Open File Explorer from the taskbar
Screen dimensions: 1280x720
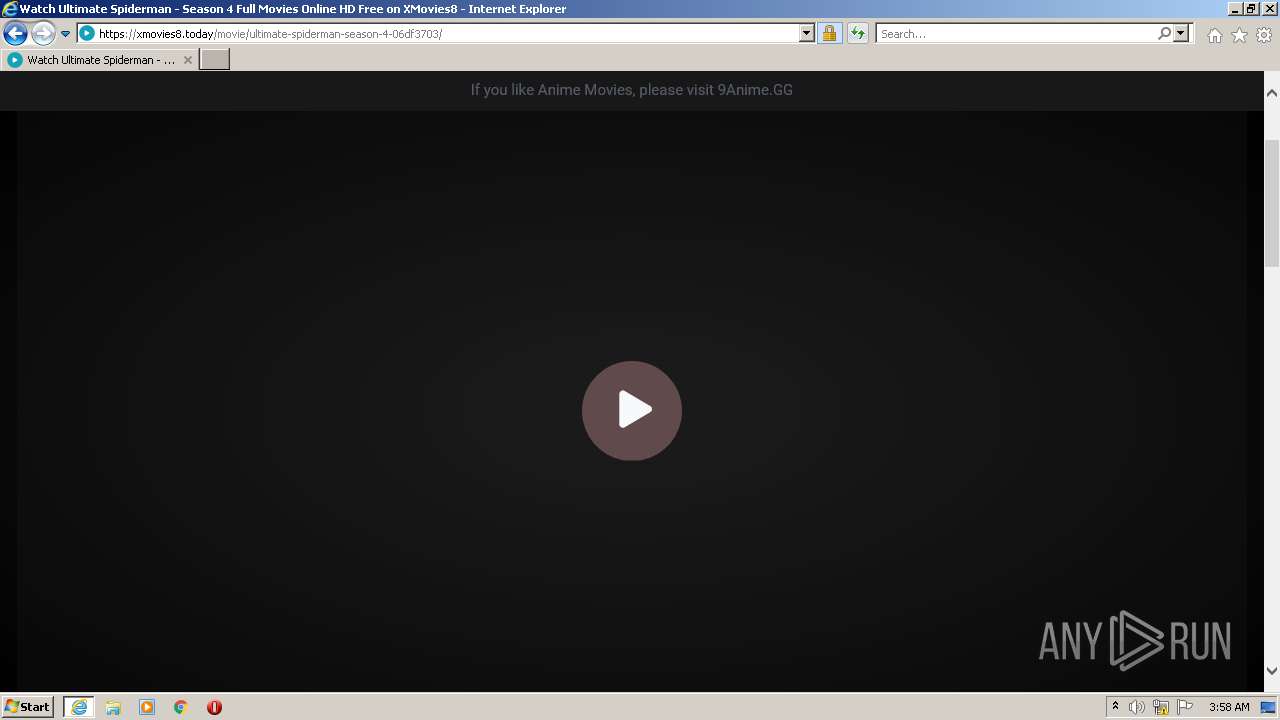pyautogui.click(x=113, y=707)
